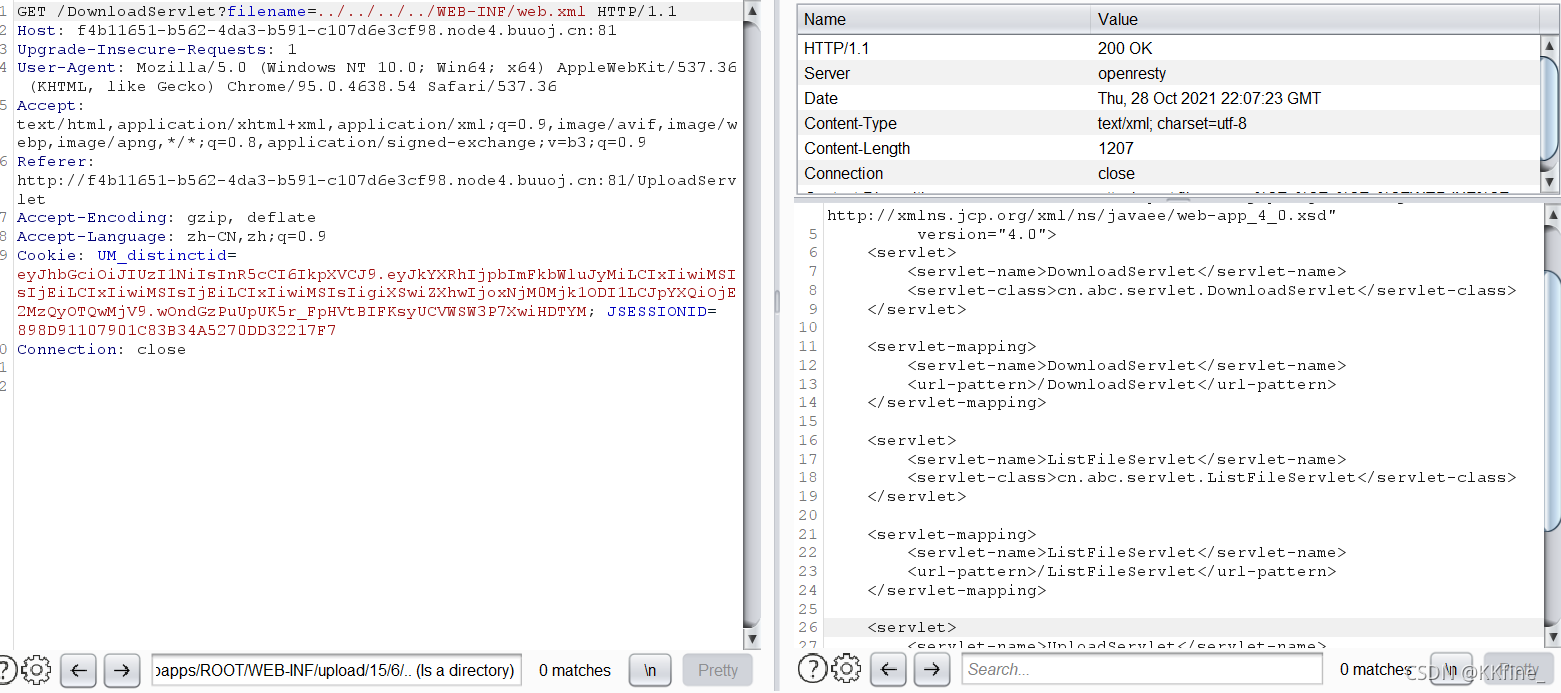Click cn.abc.servlet.ListFileServlet servlet-class line

click(1211, 477)
